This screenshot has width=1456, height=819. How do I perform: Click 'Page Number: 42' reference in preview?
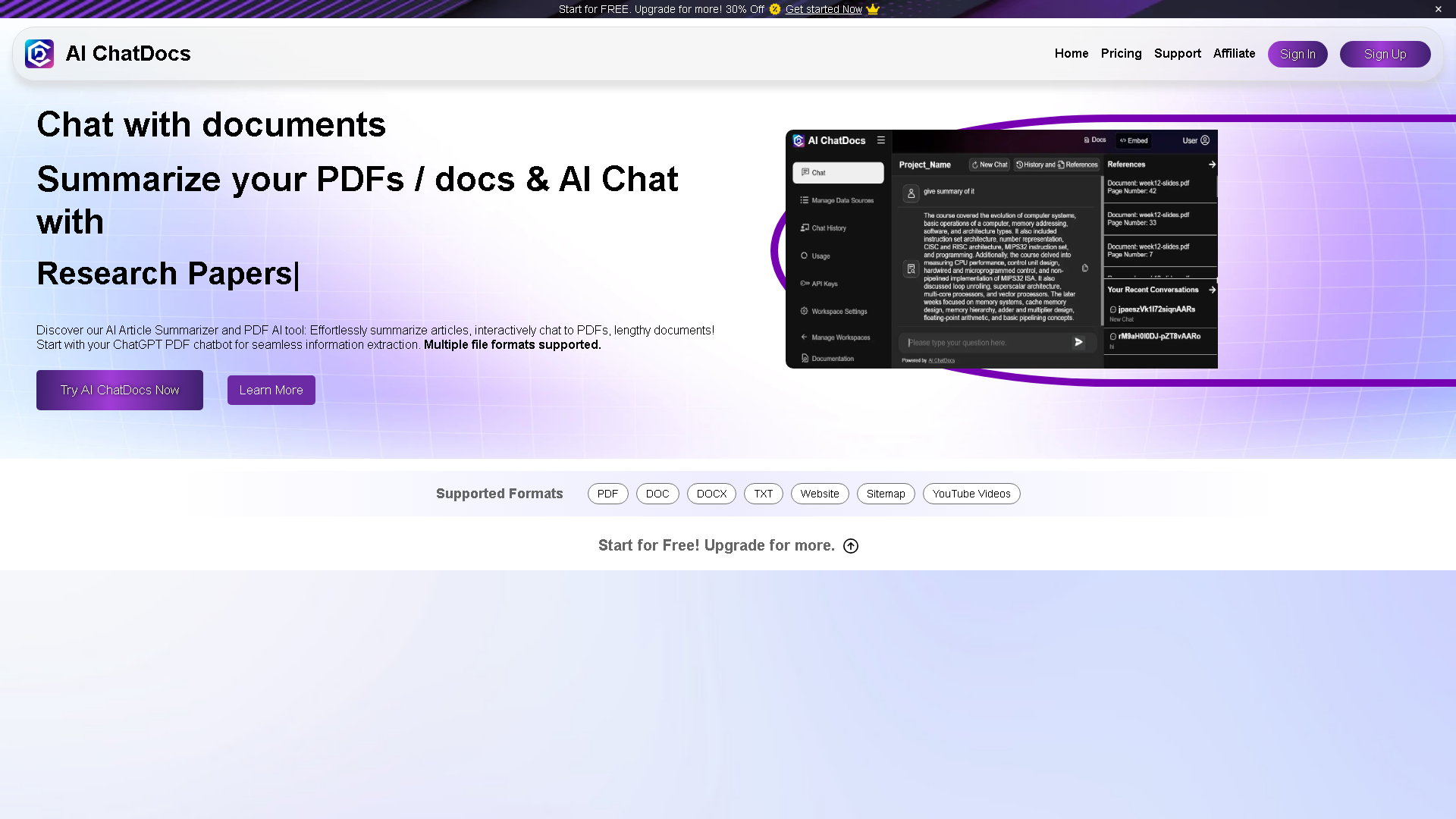point(1131,191)
